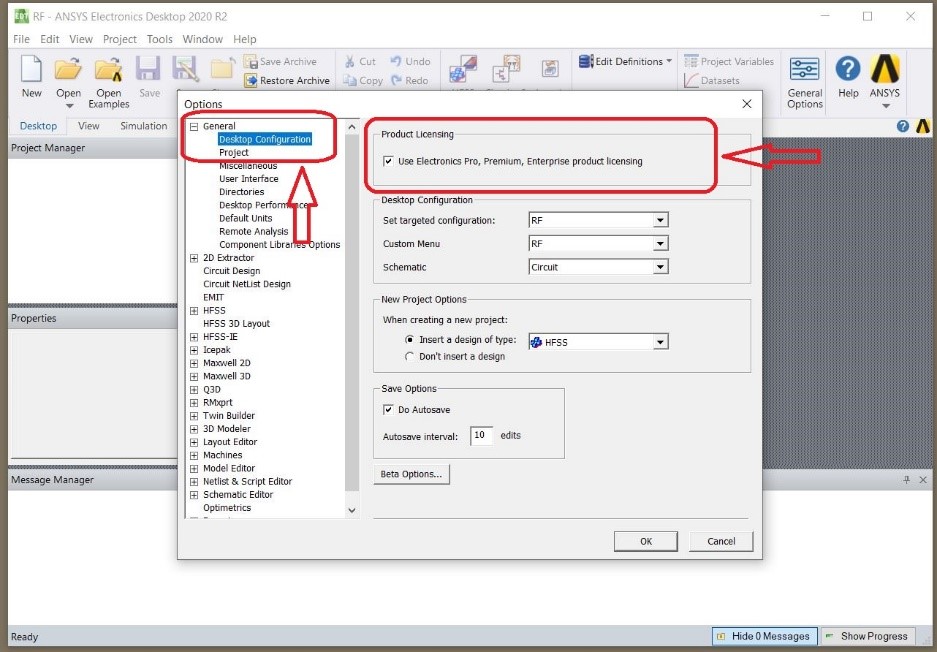This screenshot has height=652, width=937.
Task: Click the small blue help icon beside the ribbon tabs
Action: [x=902, y=126]
